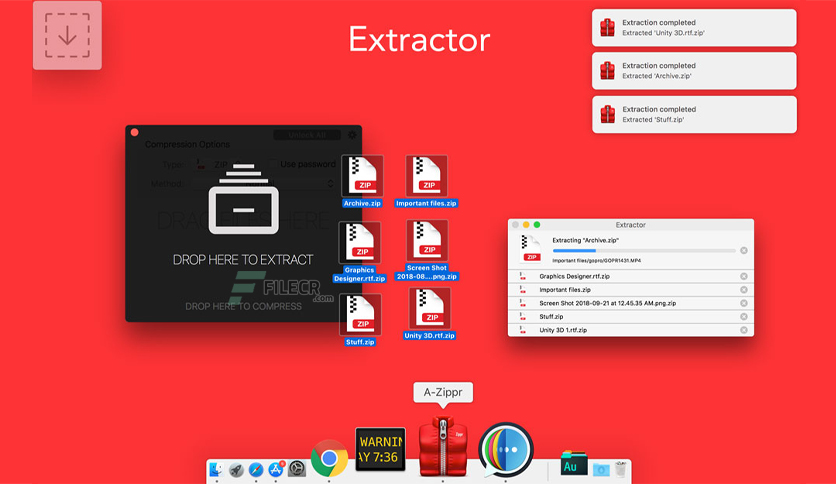Open the colorful chat bubble app in Dock
The image size is (836, 484).
point(505,449)
